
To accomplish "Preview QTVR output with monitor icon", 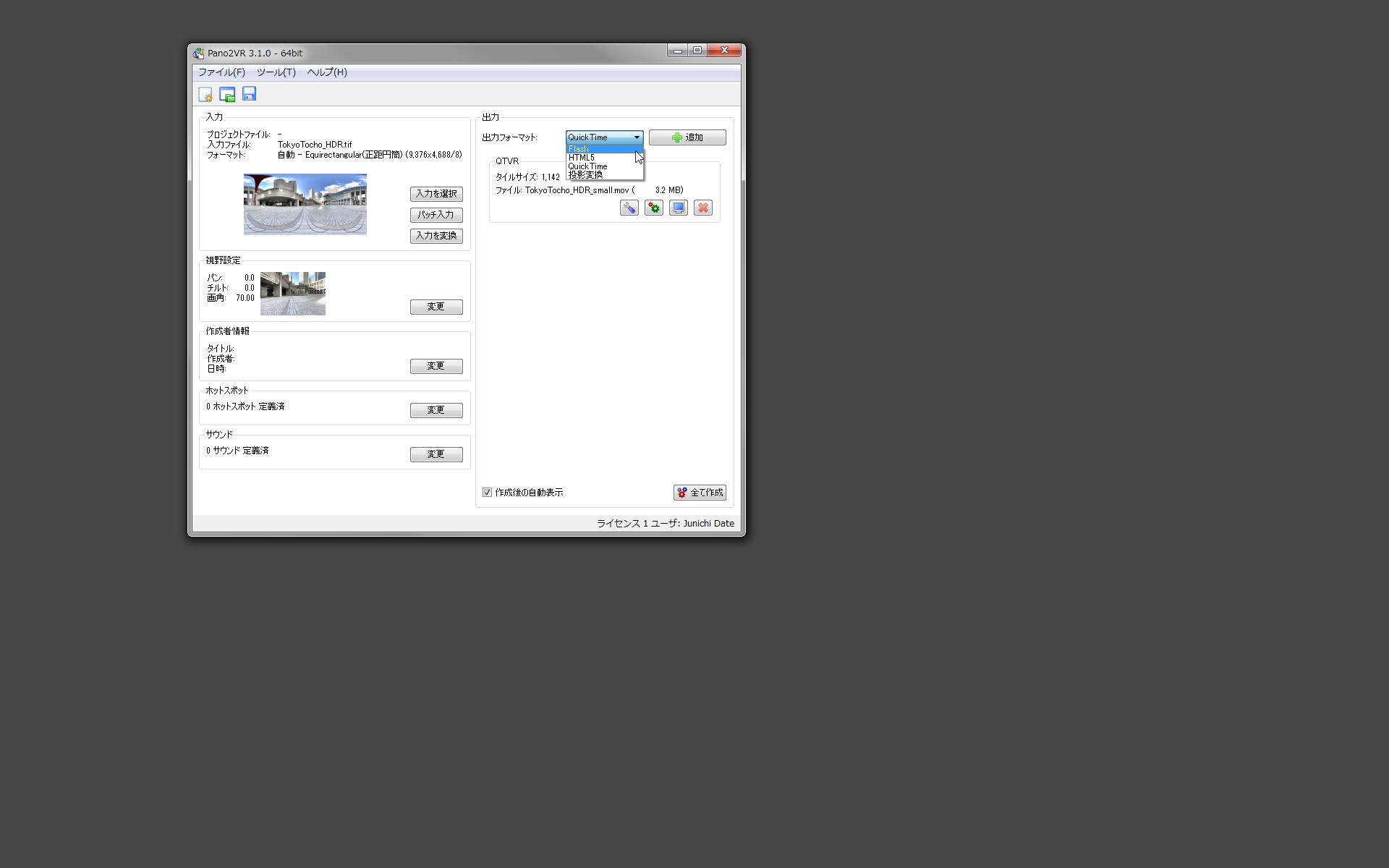I will coord(678,208).
